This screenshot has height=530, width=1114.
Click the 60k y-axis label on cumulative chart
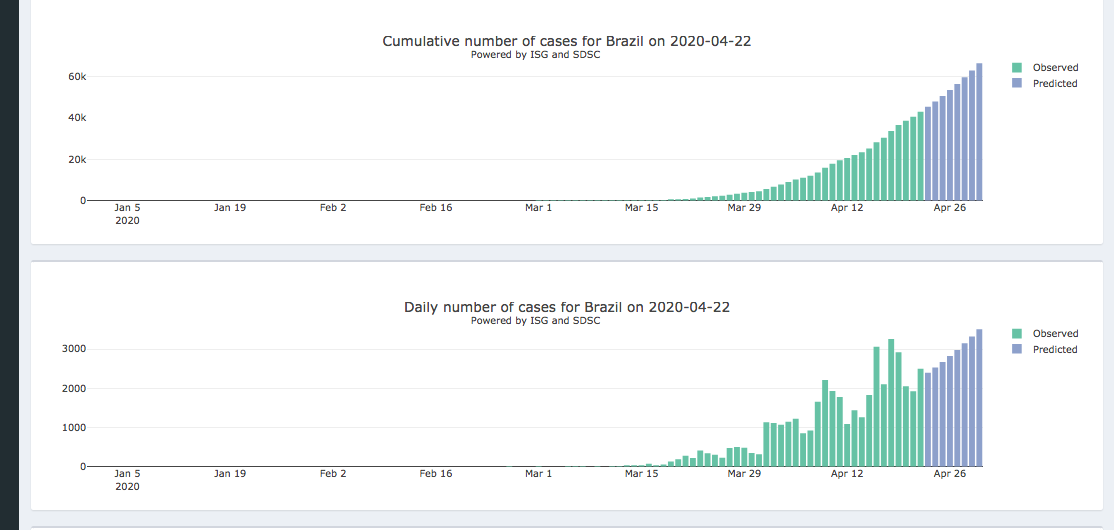click(x=77, y=77)
